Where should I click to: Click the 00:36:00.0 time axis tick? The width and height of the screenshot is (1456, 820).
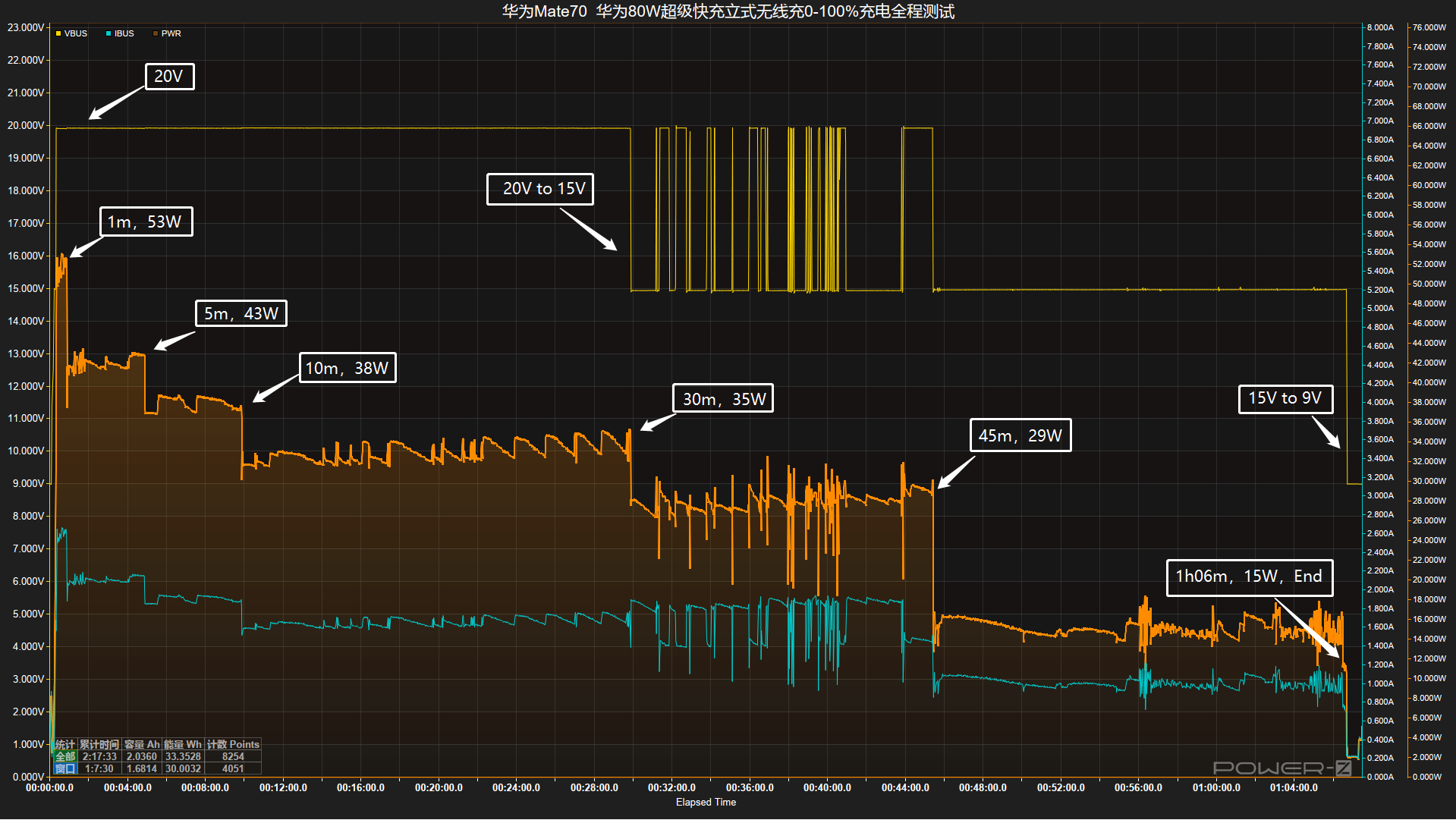point(750,787)
